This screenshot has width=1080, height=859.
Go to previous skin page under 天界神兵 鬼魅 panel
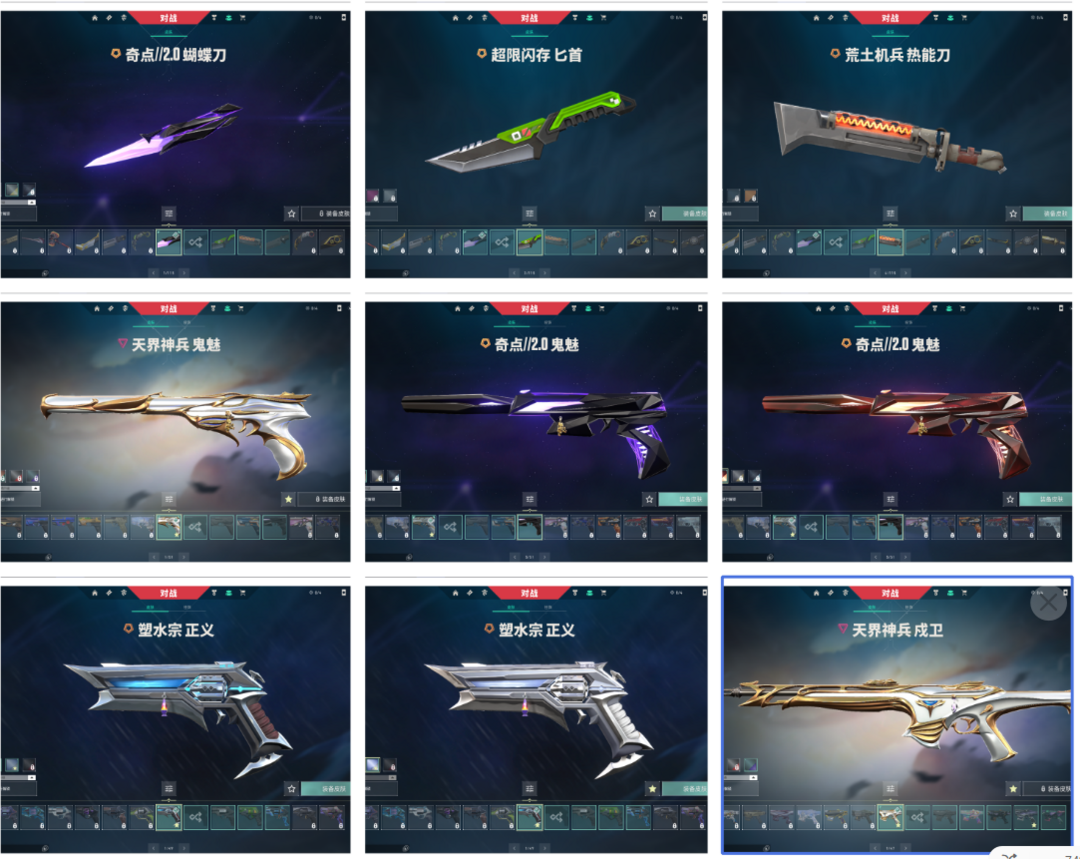[153, 557]
